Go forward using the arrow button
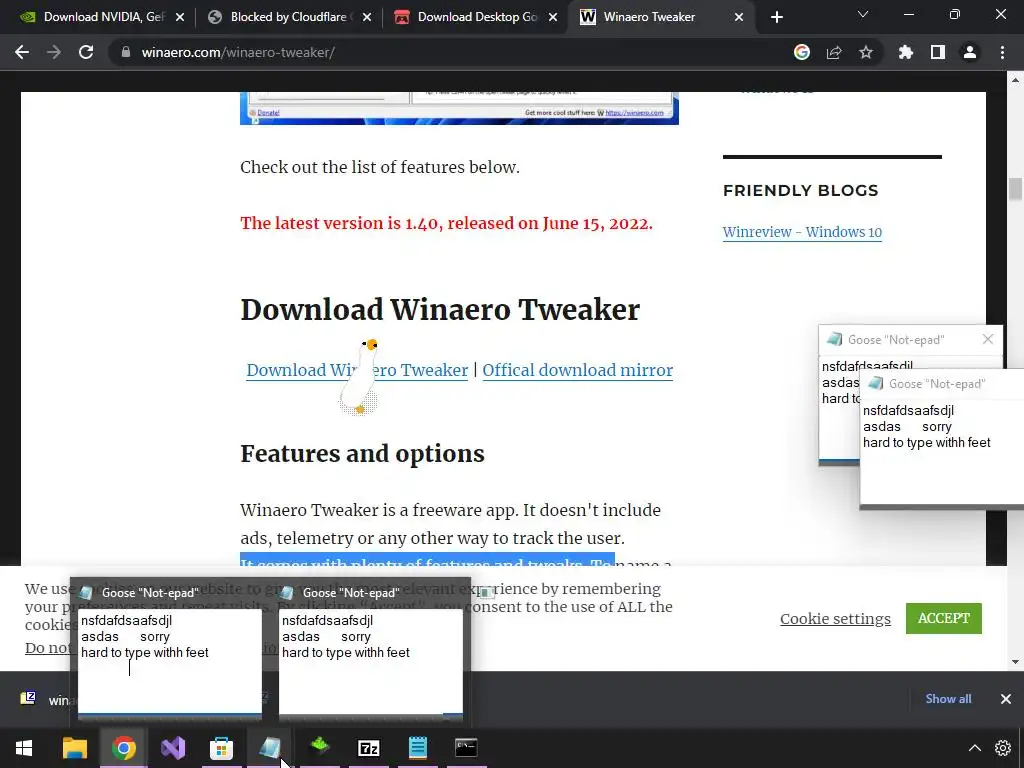This screenshot has width=1024, height=768. coord(54,52)
